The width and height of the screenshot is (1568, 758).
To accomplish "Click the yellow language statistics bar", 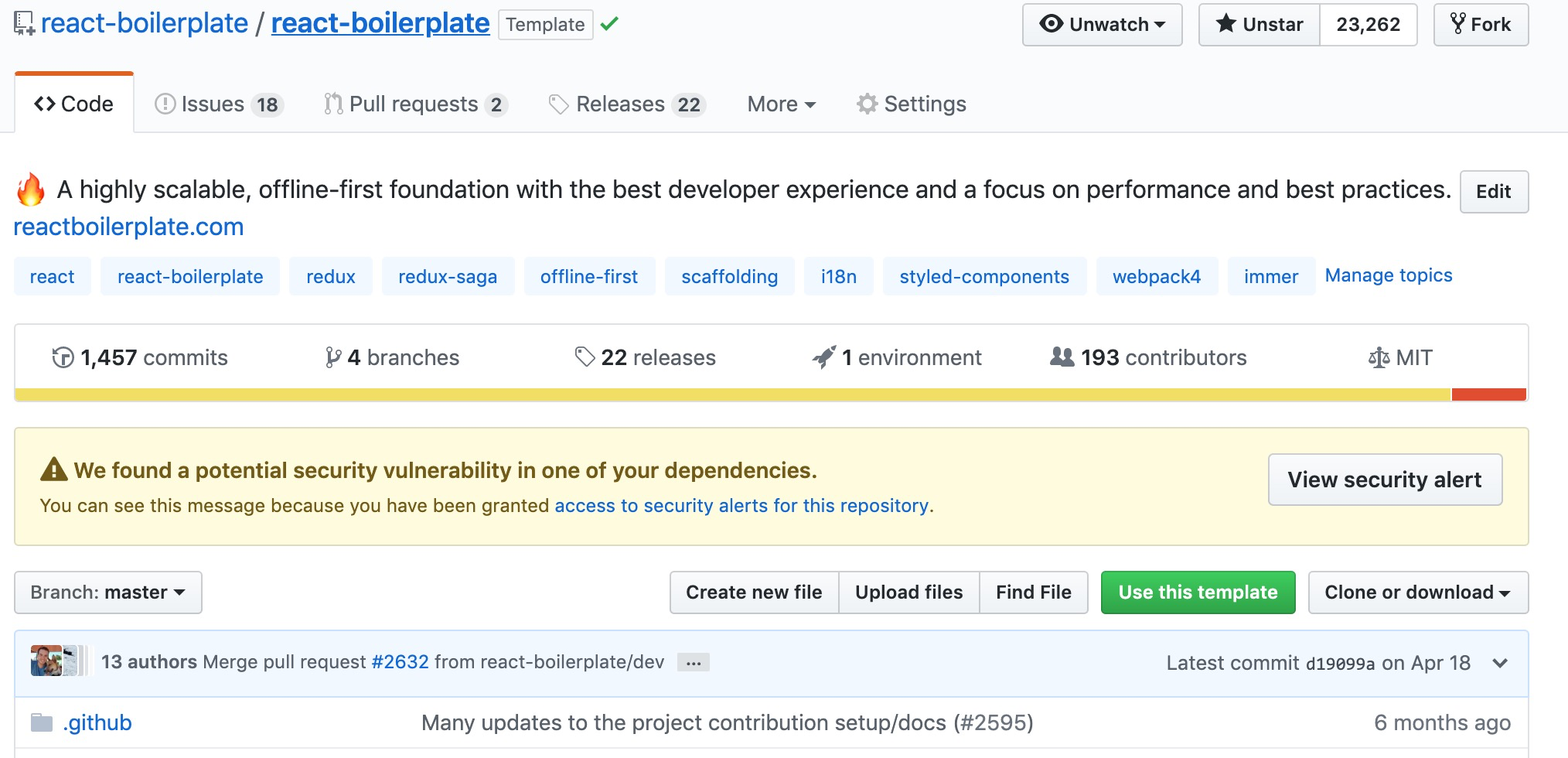I will (x=696, y=394).
